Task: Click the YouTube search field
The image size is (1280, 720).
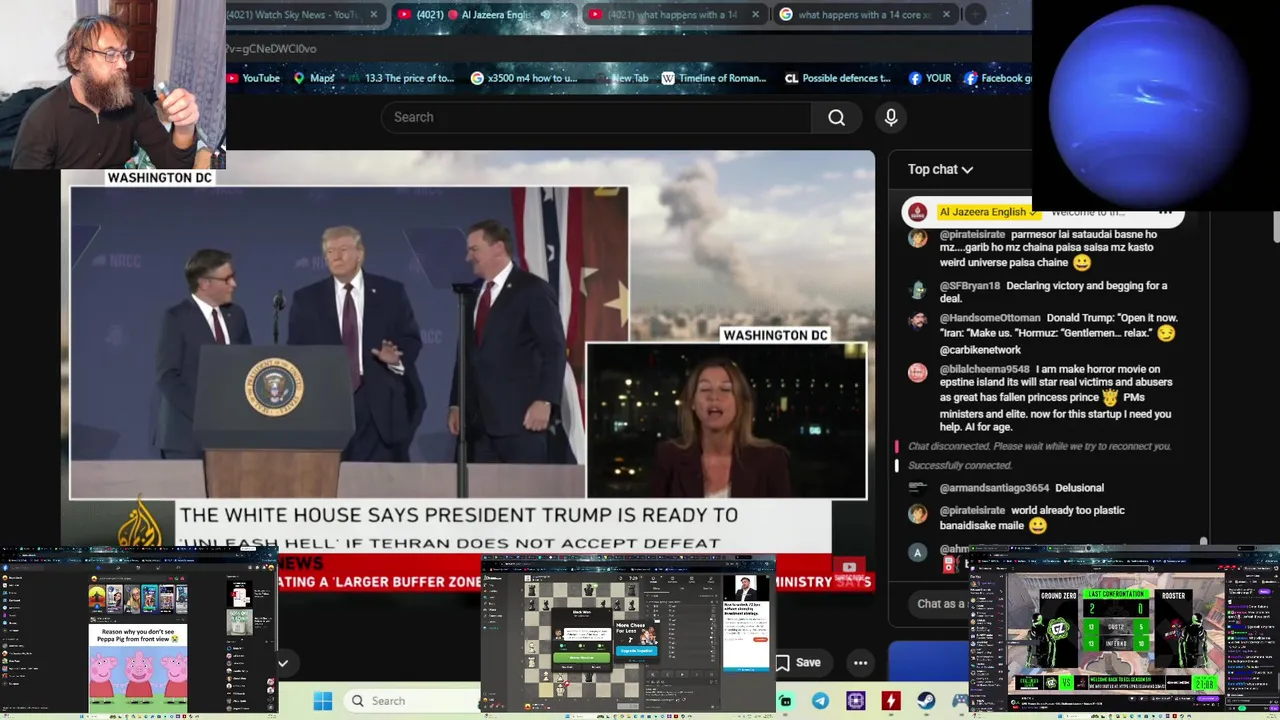Action: click(596, 117)
